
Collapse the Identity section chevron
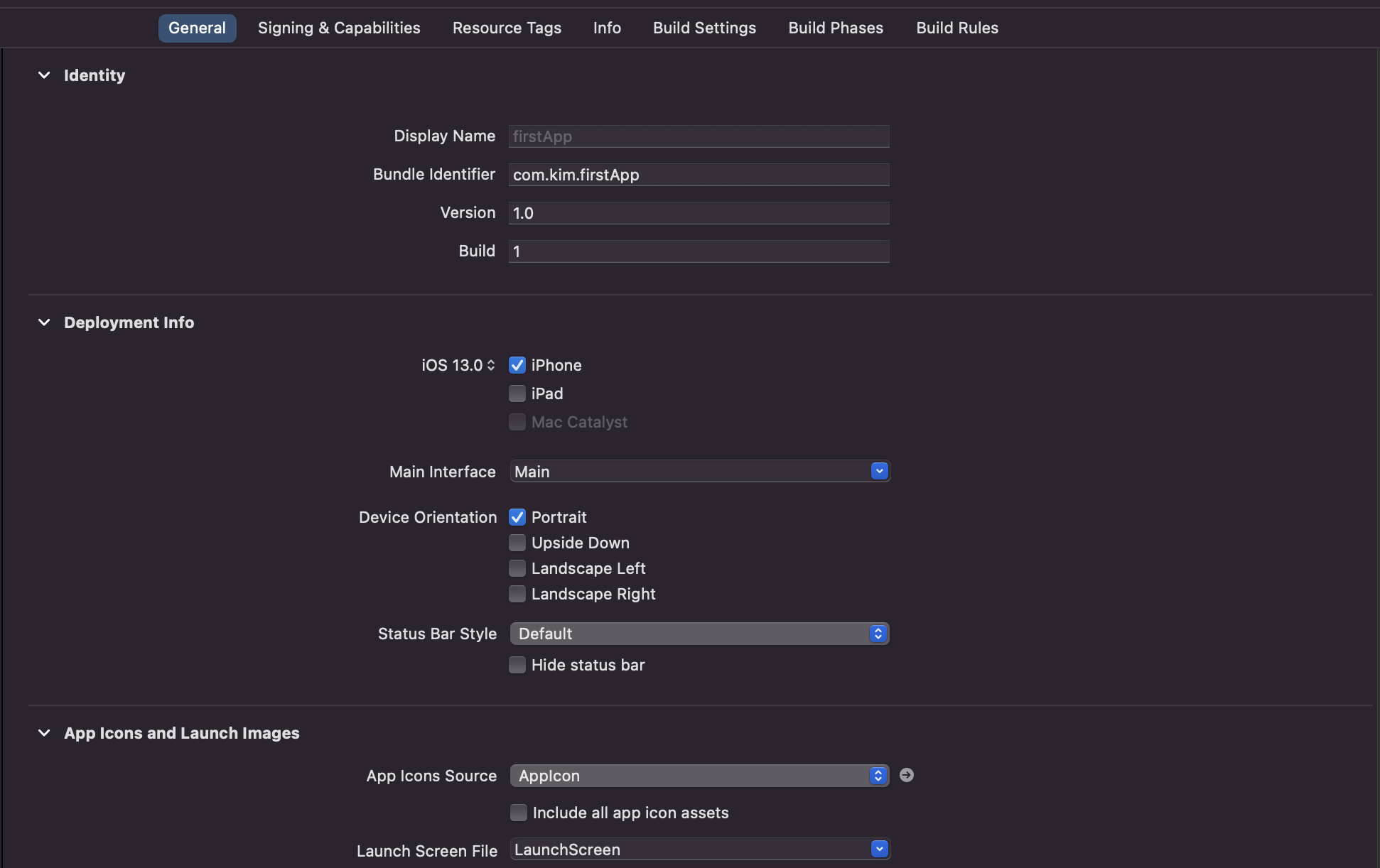click(44, 75)
